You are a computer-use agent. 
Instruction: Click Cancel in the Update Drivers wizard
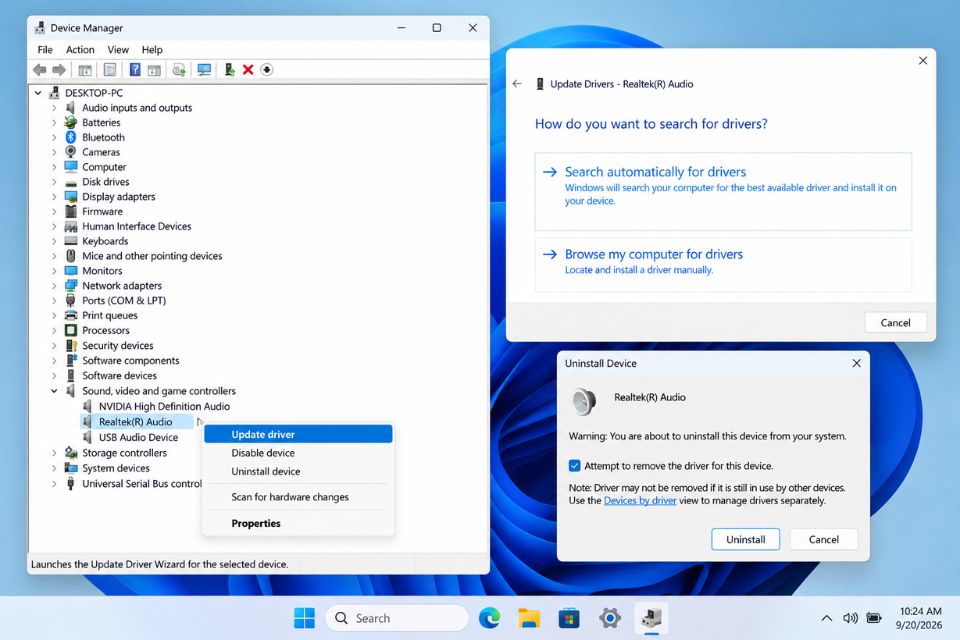point(895,323)
